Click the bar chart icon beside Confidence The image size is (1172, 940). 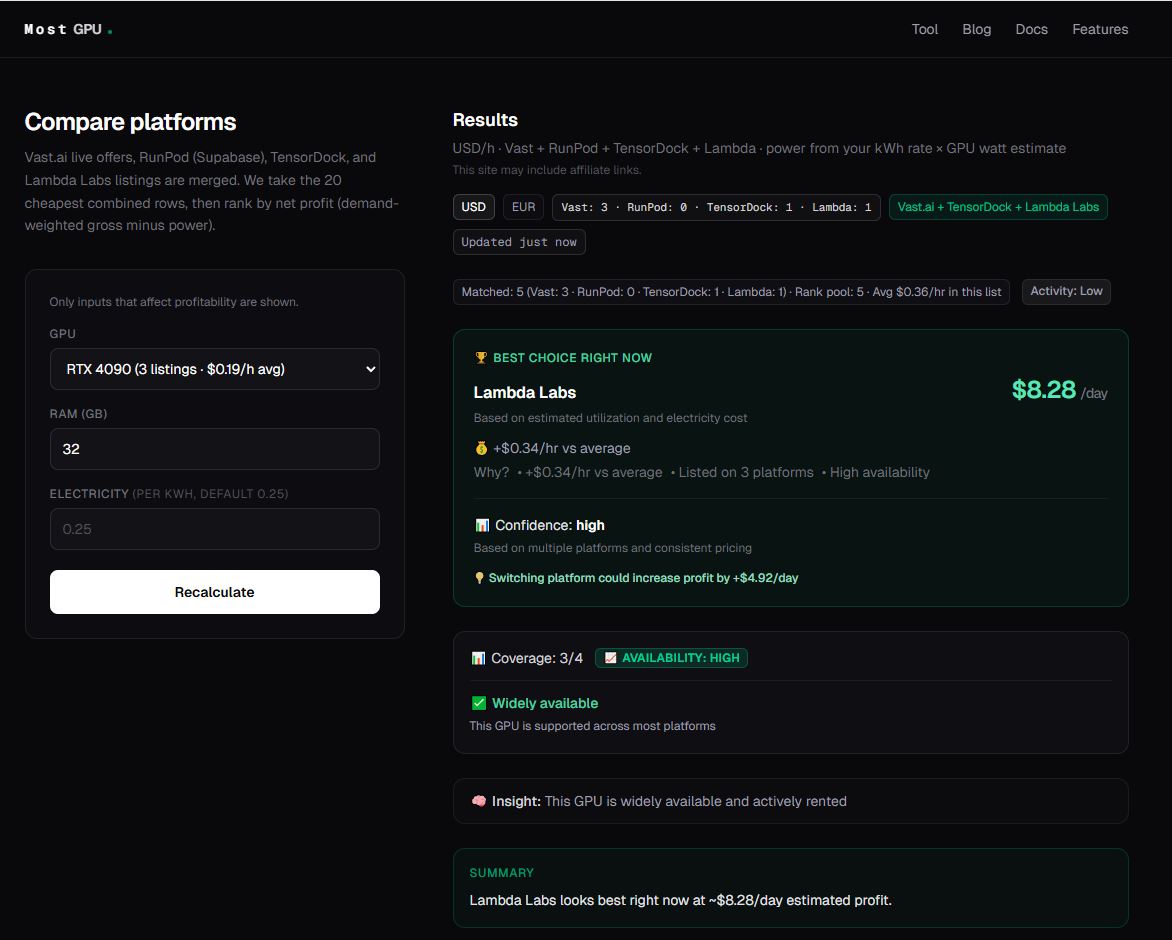(x=482, y=525)
